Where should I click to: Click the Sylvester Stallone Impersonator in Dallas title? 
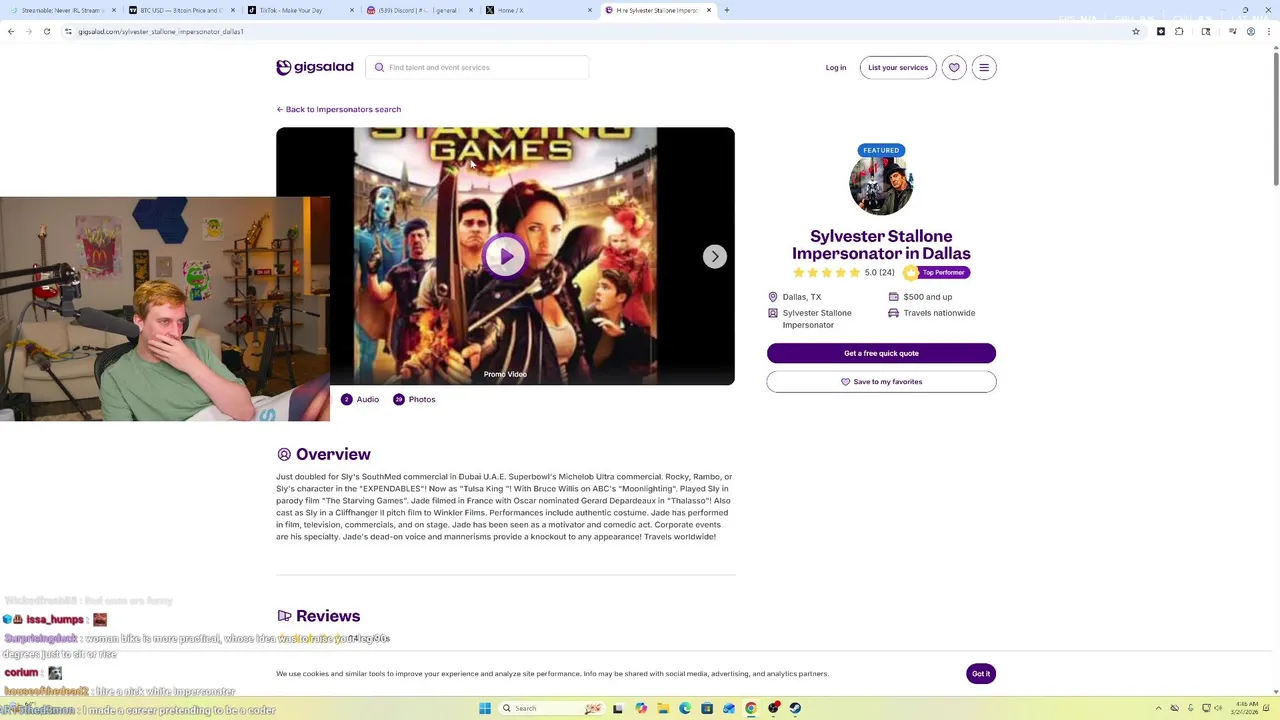[881, 245]
